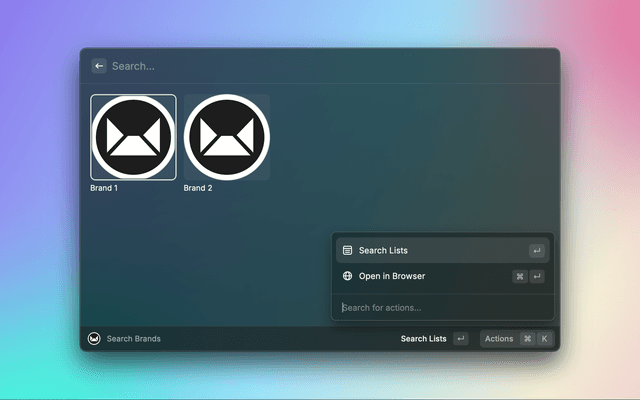Select the Brand 1 envelope thumbnail

[133, 137]
